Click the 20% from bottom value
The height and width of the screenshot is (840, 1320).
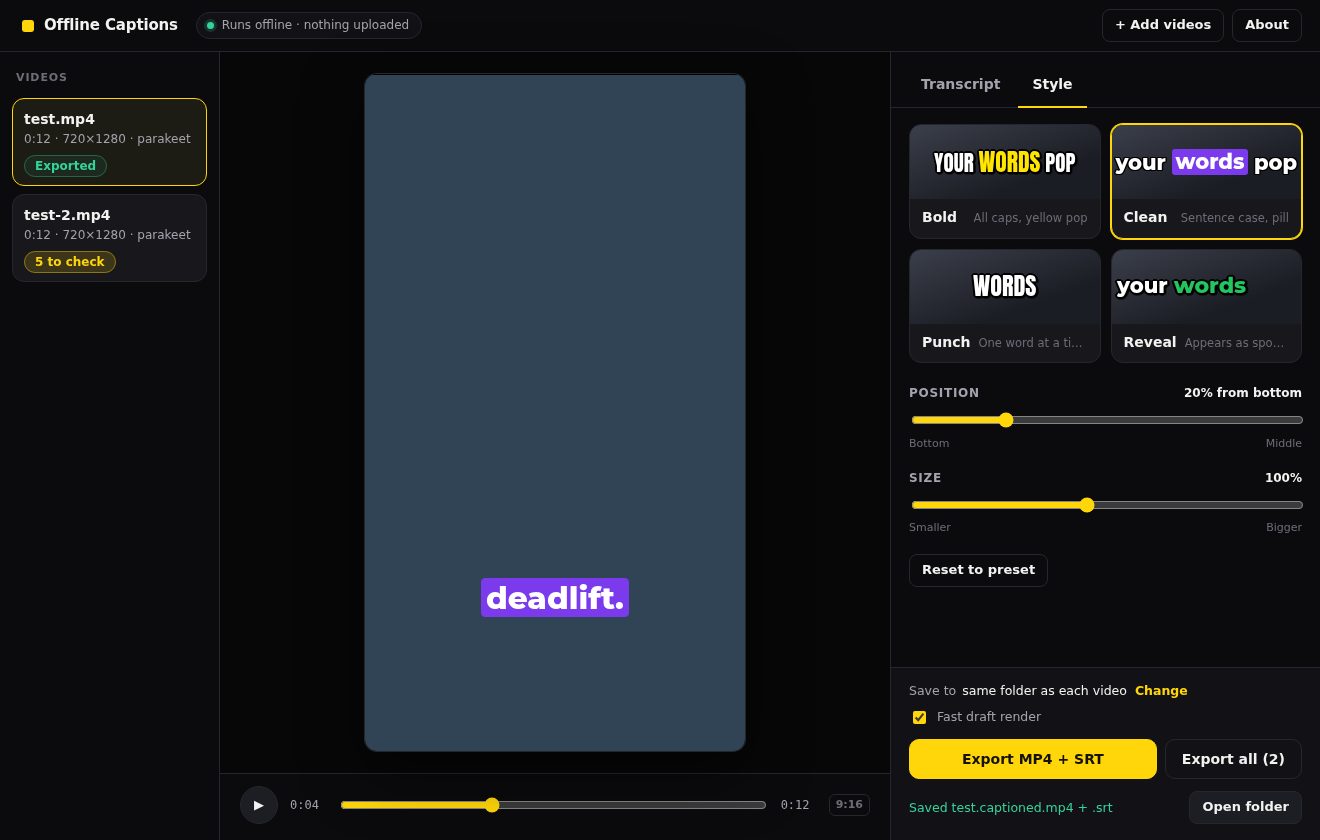(1243, 393)
